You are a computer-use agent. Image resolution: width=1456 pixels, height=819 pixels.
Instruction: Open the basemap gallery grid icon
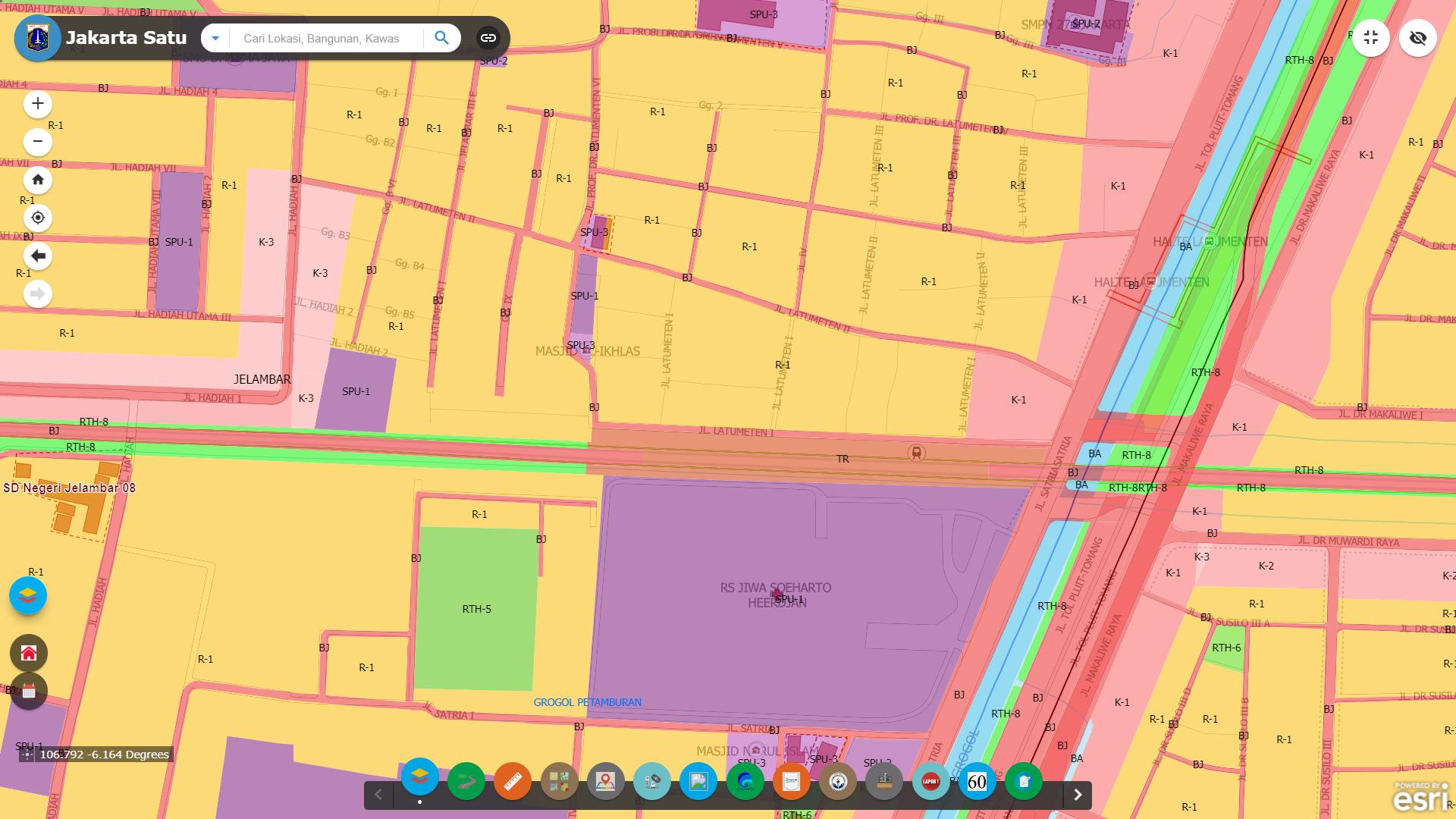point(560,781)
